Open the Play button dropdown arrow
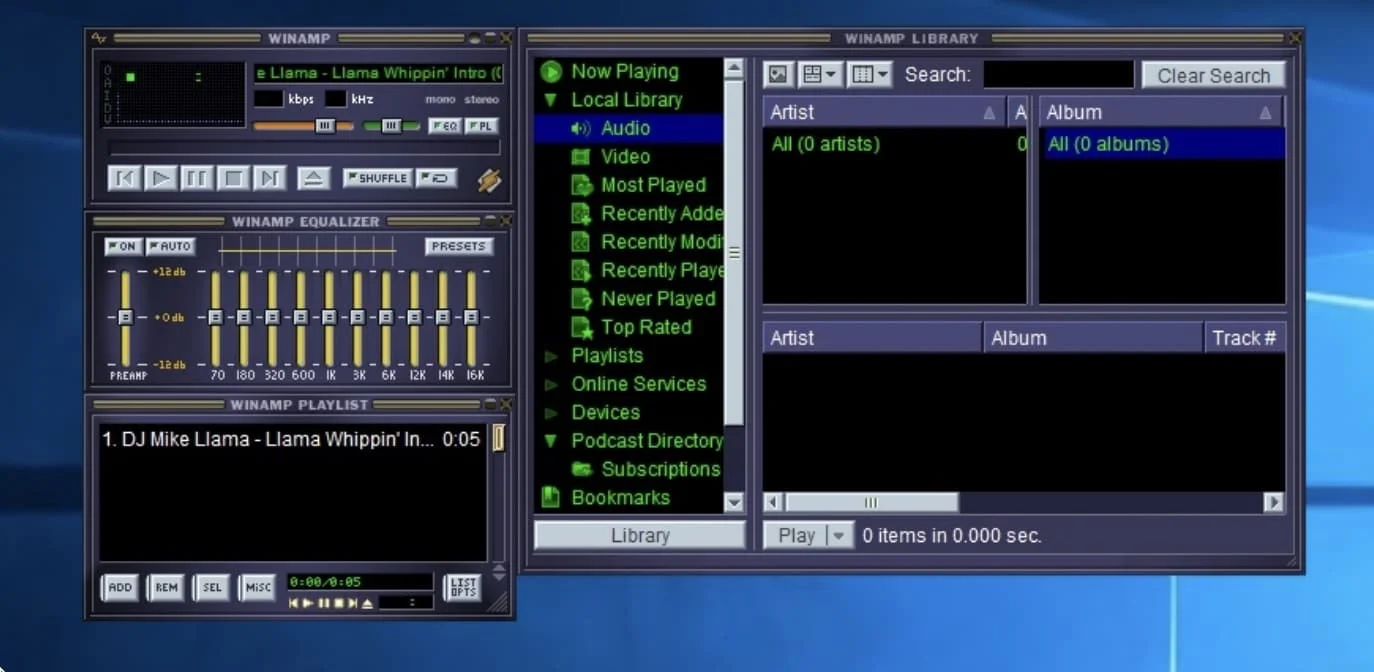This screenshot has width=1374, height=672. (x=839, y=536)
